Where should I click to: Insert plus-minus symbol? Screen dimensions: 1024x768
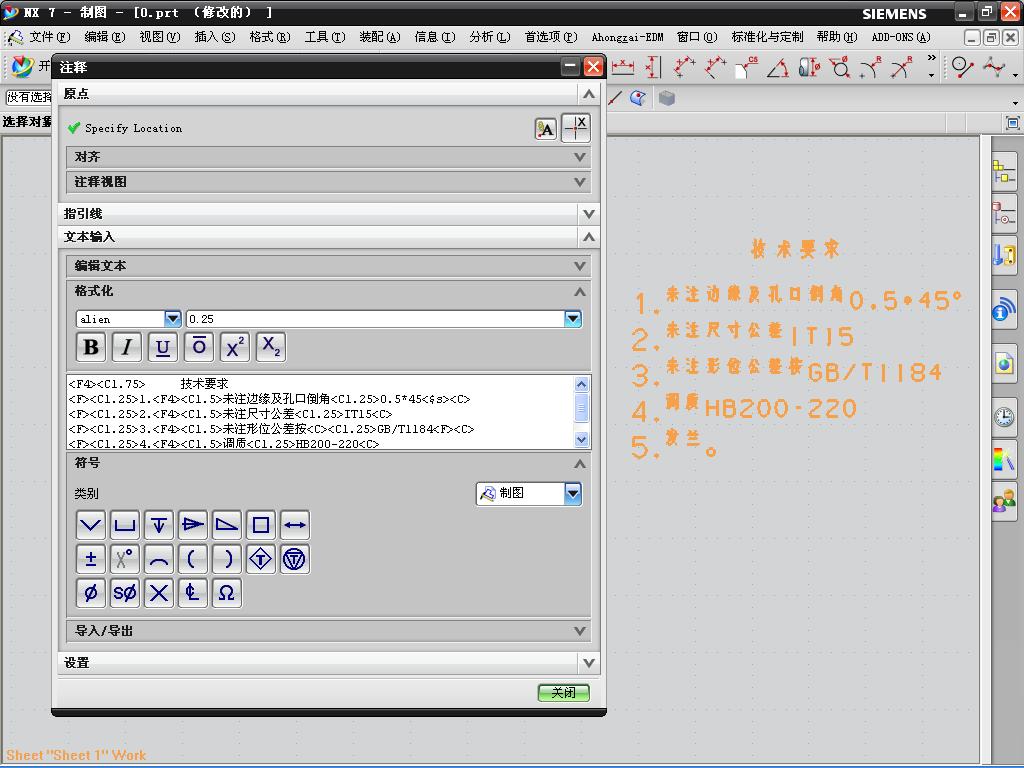click(90, 559)
